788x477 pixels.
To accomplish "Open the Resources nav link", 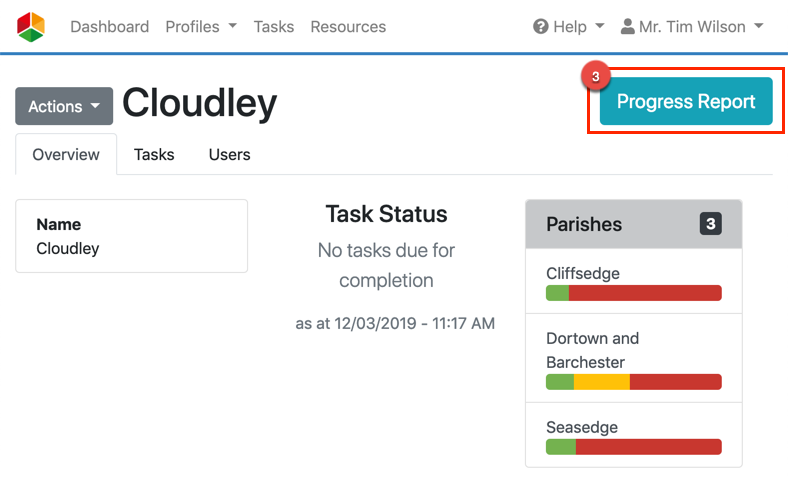I will pyautogui.click(x=348, y=27).
